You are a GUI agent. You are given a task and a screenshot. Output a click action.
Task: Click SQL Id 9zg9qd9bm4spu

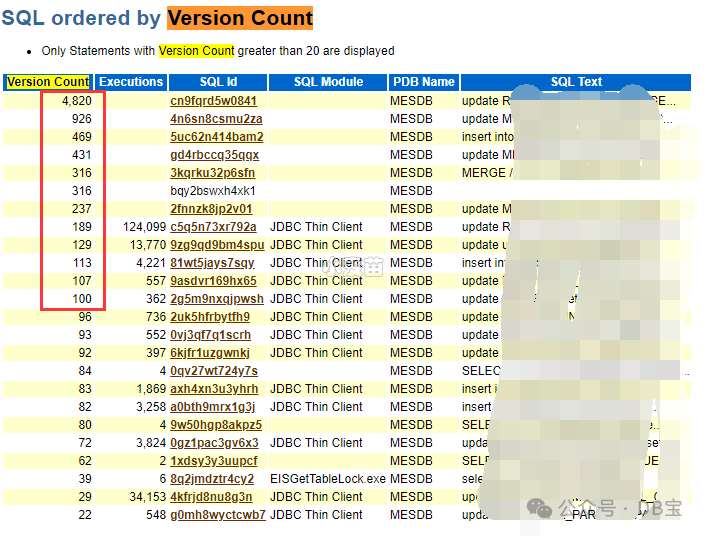pyautogui.click(x=217, y=245)
